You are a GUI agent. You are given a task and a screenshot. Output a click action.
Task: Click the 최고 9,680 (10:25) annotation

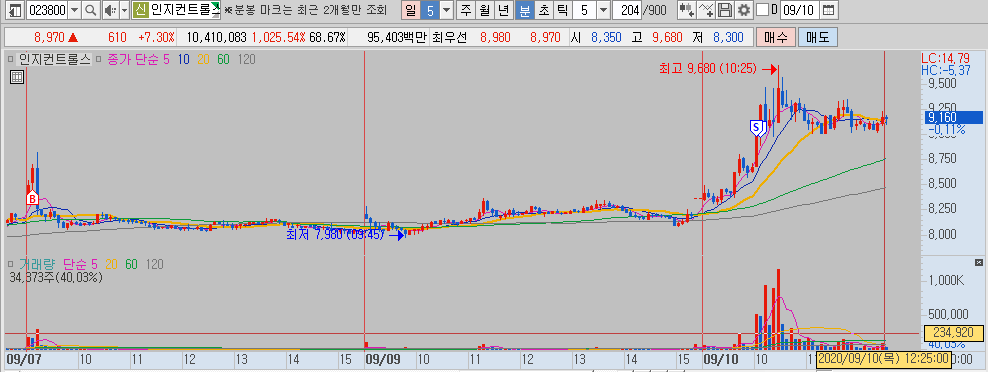pos(708,69)
